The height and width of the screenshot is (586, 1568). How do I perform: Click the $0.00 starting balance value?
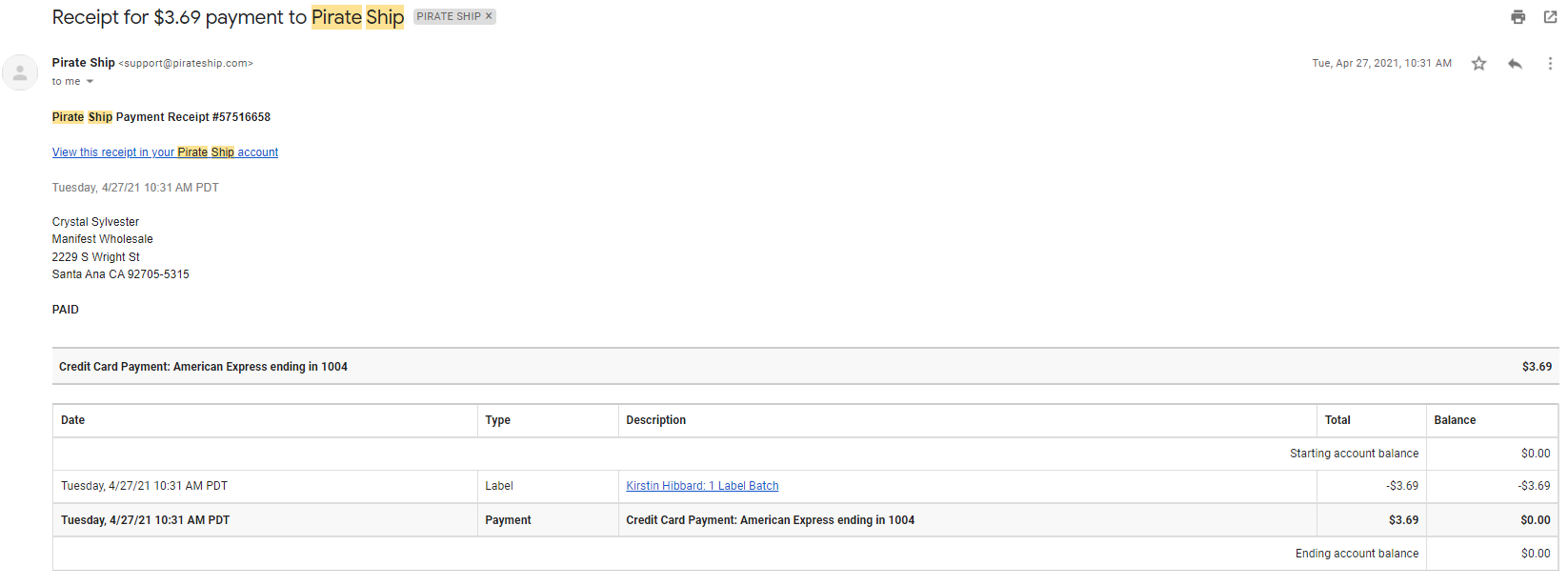tap(1536, 454)
